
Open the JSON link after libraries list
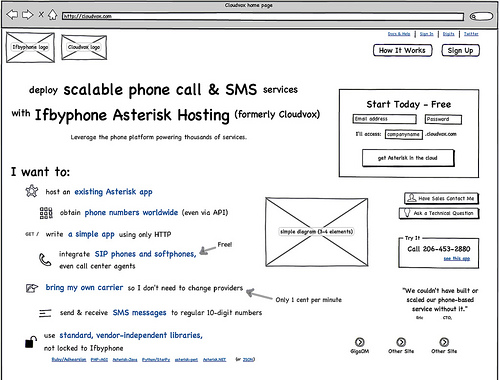[248, 359]
